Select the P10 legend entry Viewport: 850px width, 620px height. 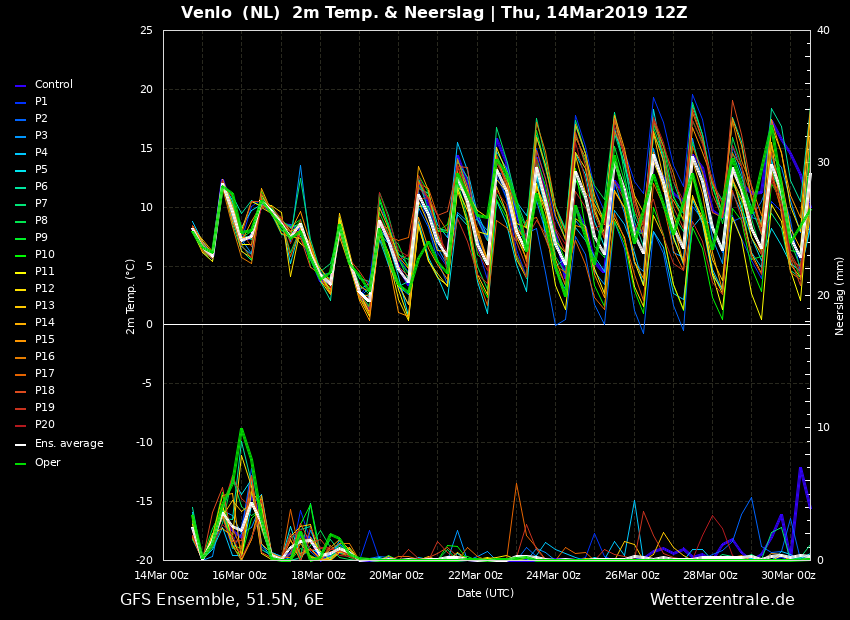44,255
